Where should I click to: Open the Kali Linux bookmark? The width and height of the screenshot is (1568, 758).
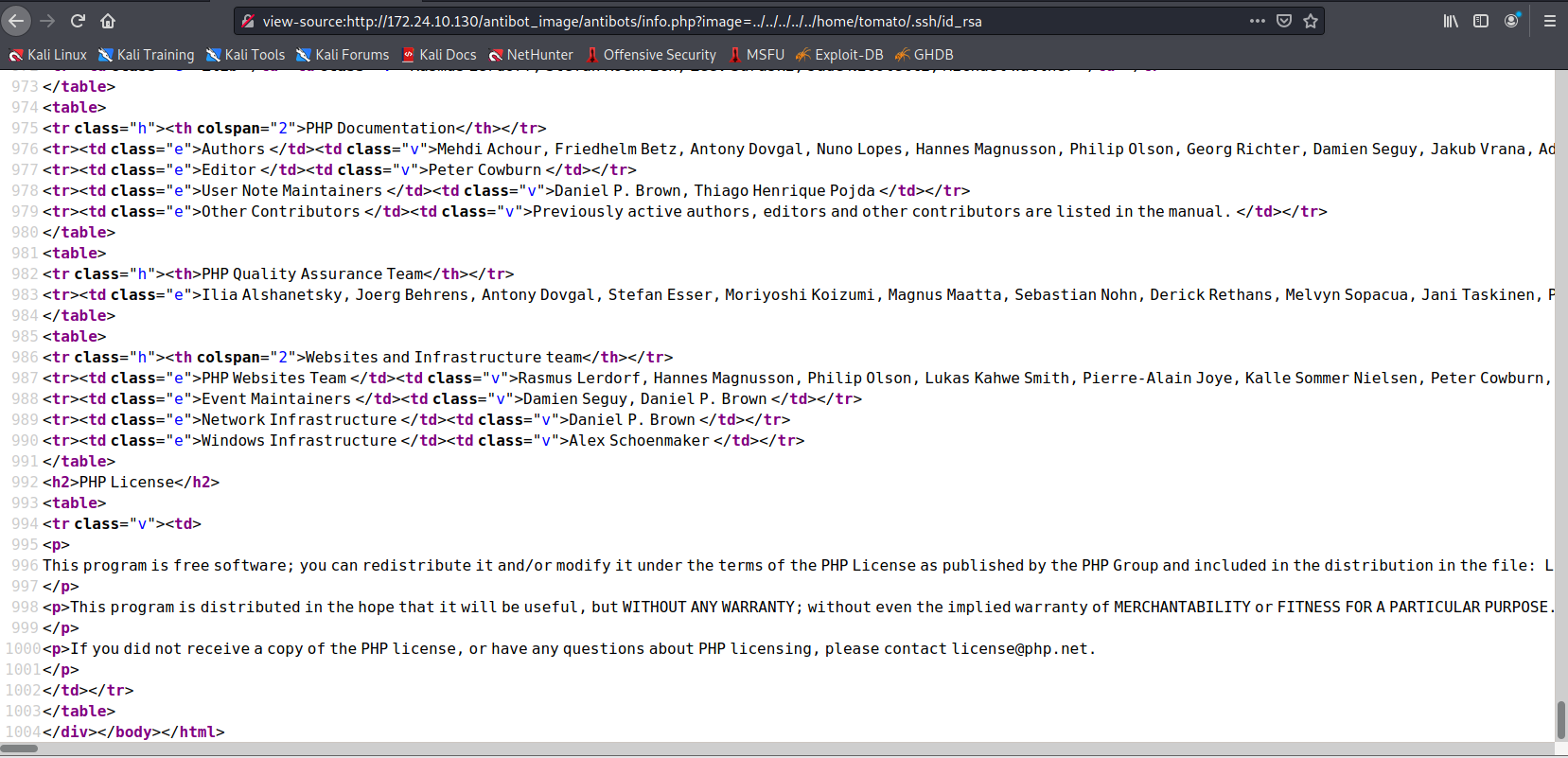[47, 55]
